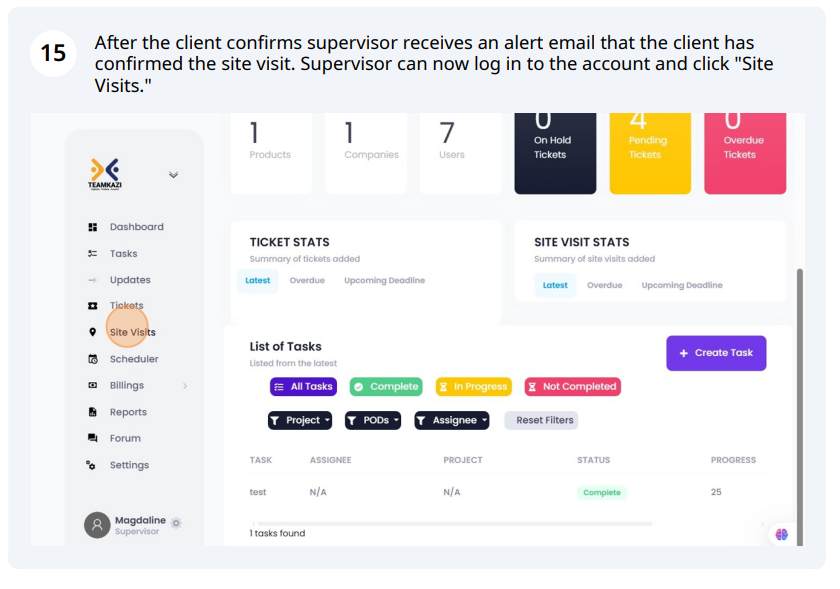Click the gear next to Magdaline's name
The width and height of the screenshot is (840, 589).
tap(176, 523)
